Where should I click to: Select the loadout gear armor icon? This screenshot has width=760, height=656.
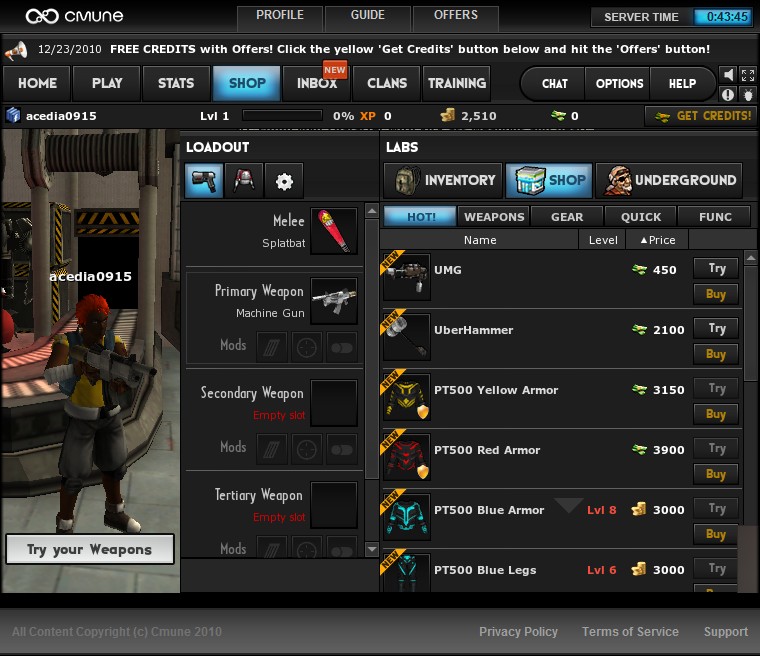(x=244, y=181)
